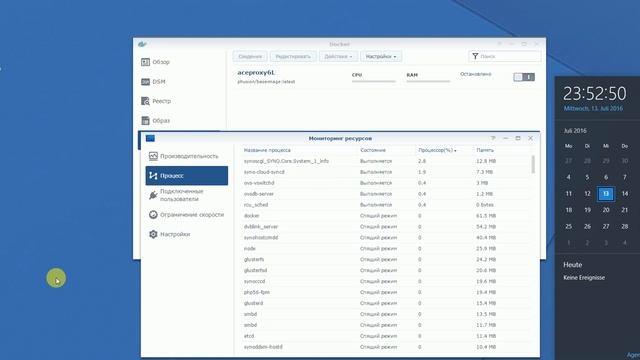
Task: Open Обзор in the Docker sidebar
Action: (155, 62)
